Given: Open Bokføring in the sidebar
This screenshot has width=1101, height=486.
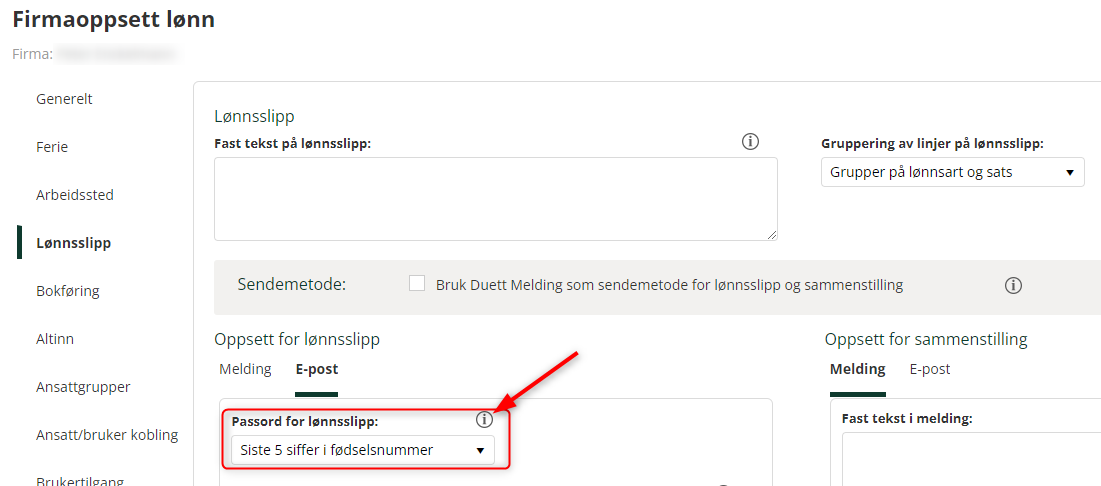Looking at the screenshot, I should 67,291.
